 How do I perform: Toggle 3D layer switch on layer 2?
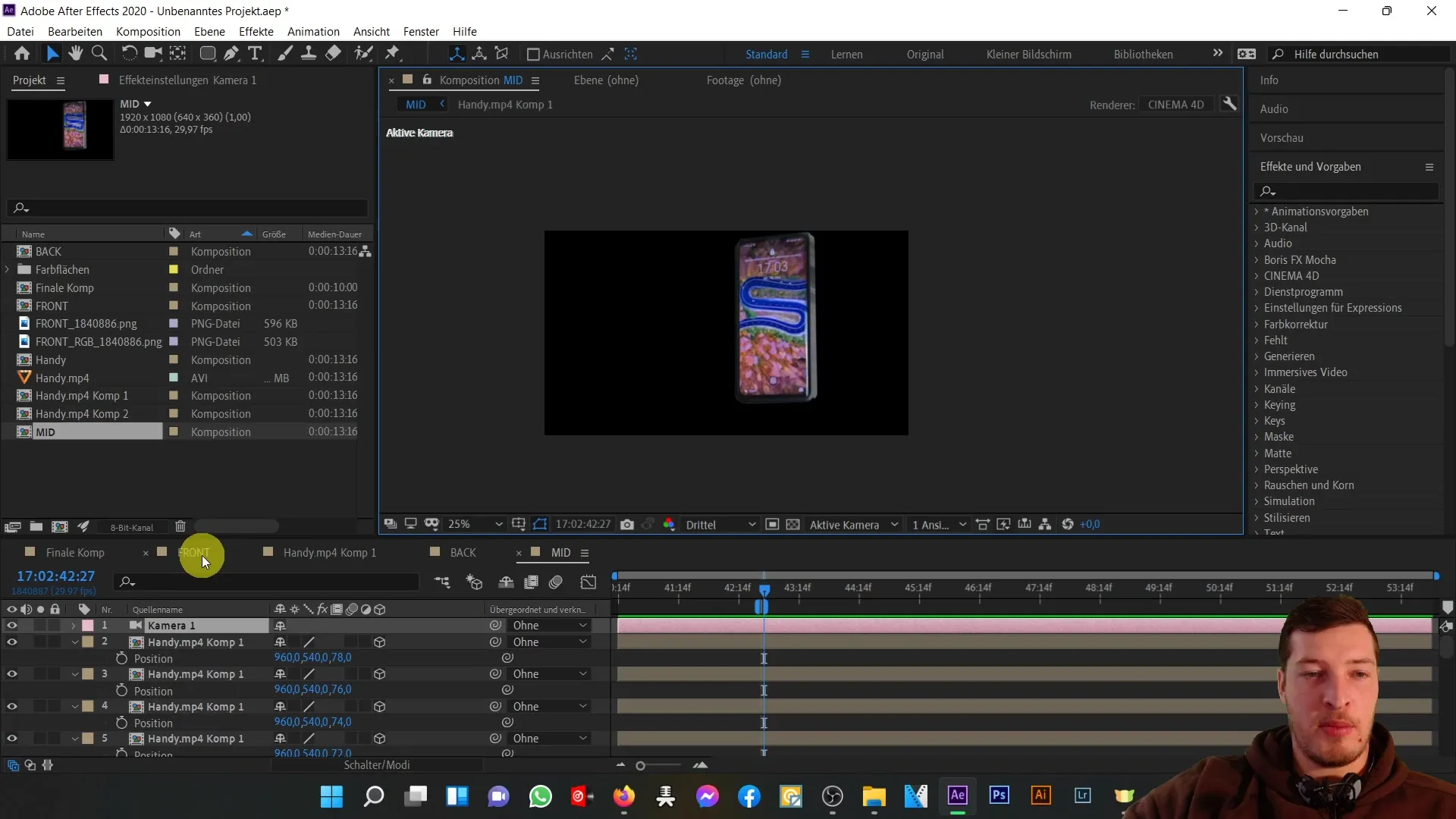point(380,642)
